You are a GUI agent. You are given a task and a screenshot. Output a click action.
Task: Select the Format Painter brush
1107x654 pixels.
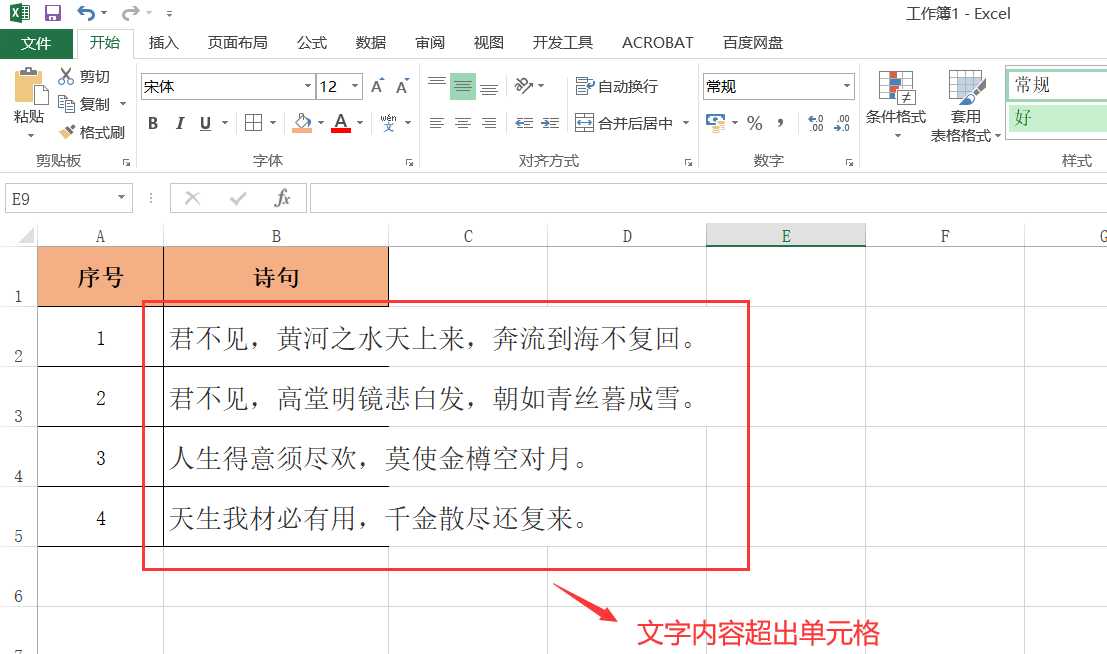point(67,132)
